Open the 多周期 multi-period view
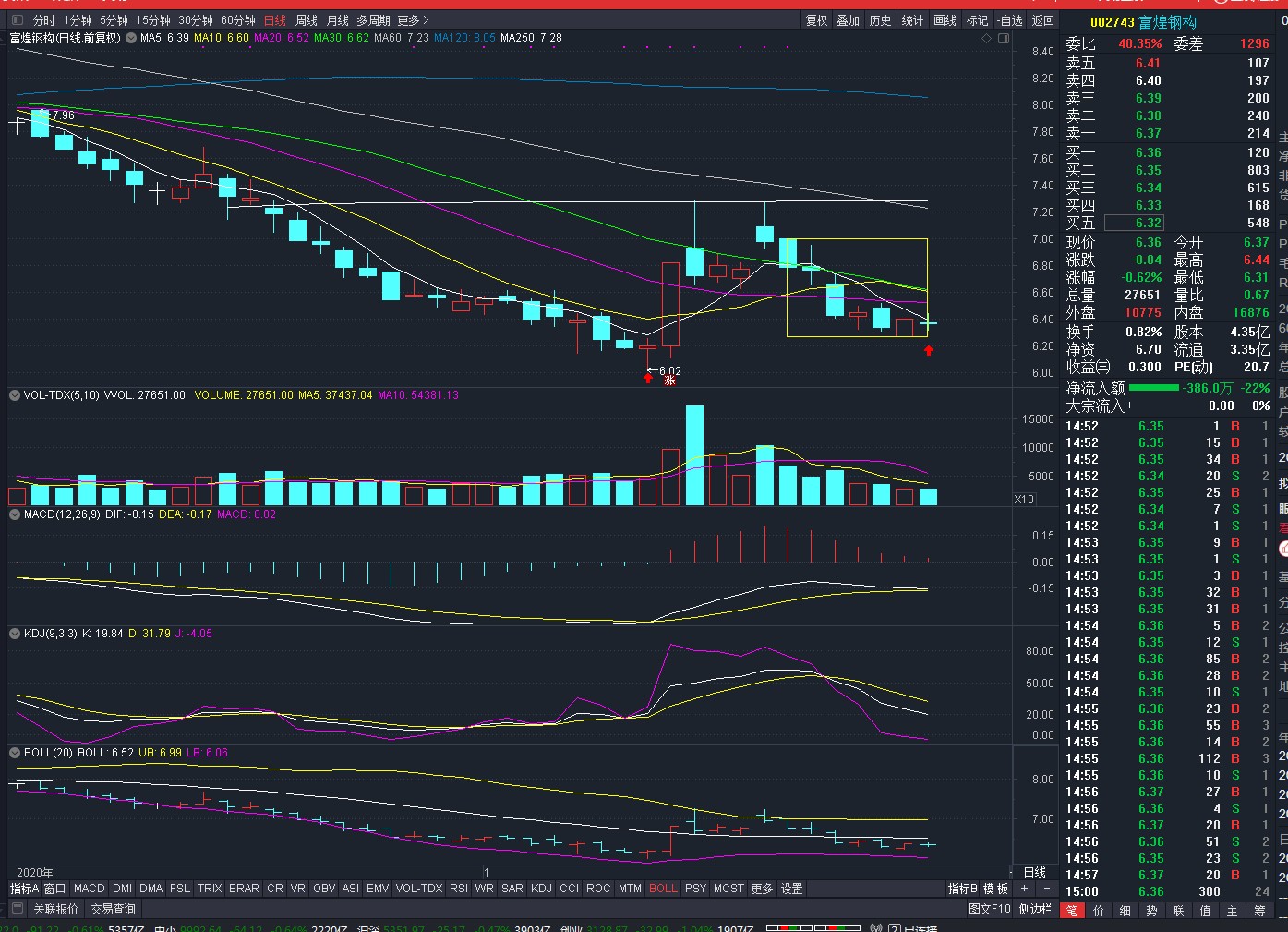The image size is (1288, 932). coord(373,20)
